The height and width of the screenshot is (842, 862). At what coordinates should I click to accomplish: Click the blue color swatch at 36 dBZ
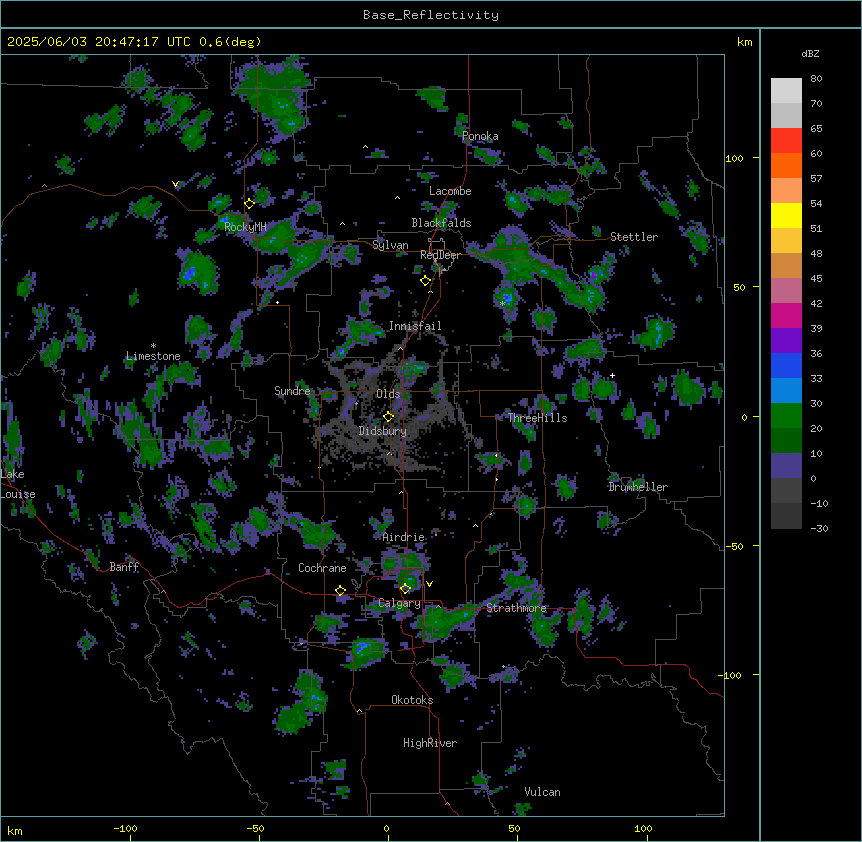point(786,366)
